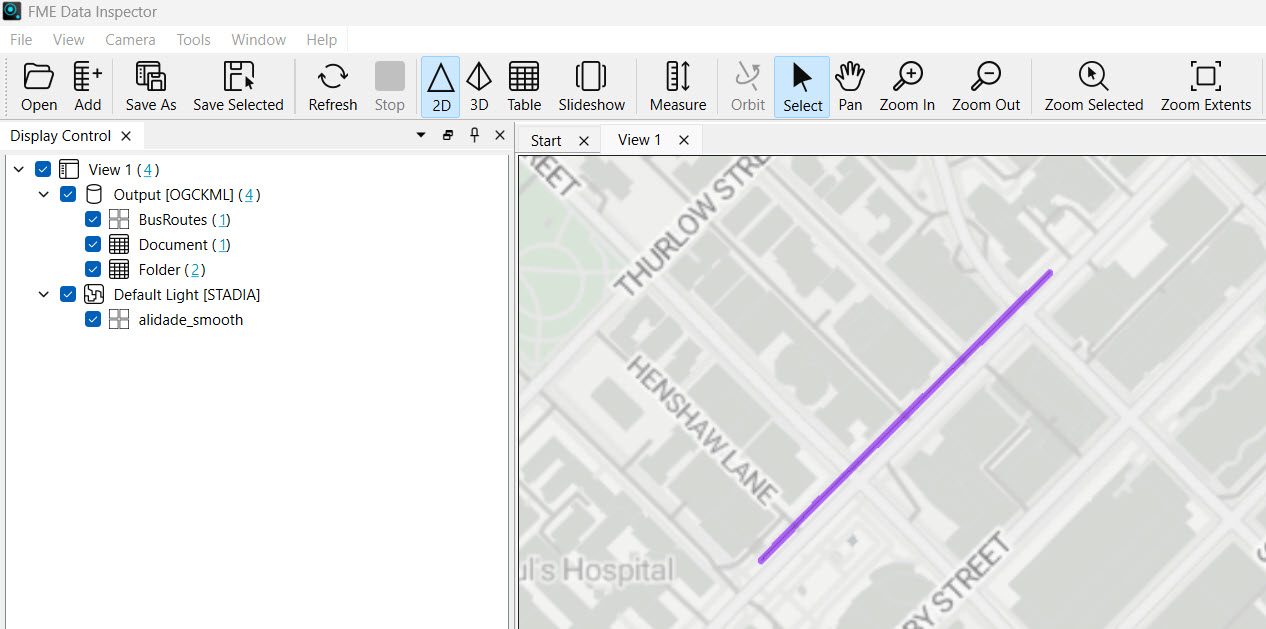Open the Camera menu
Viewport: 1266px width, 629px height.
130,40
